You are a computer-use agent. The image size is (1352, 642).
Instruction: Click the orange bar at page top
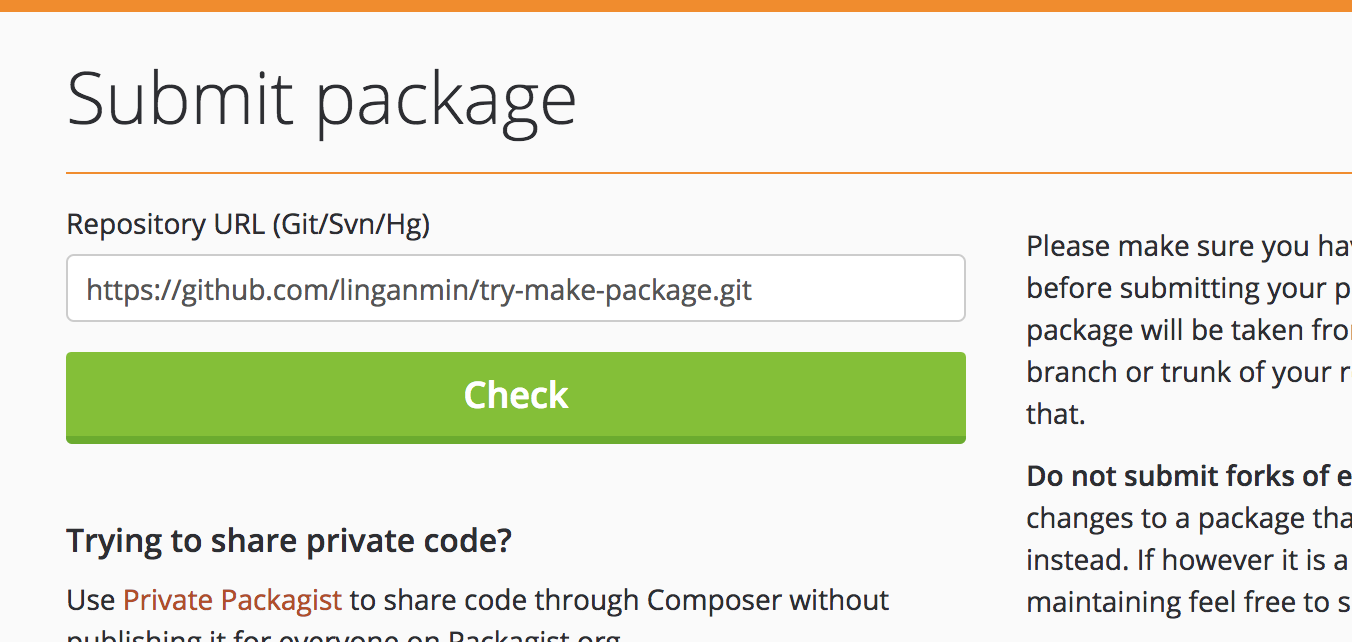676,5
